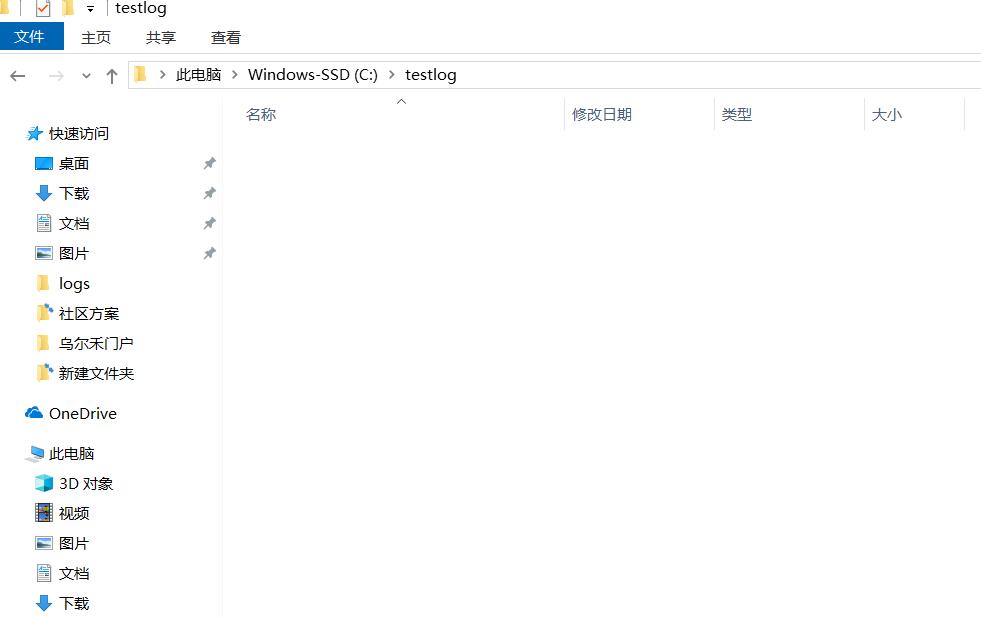This screenshot has height=618, width=981.
Task: Click the pin icon next to pinned 图片
Action: coord(210,253)
